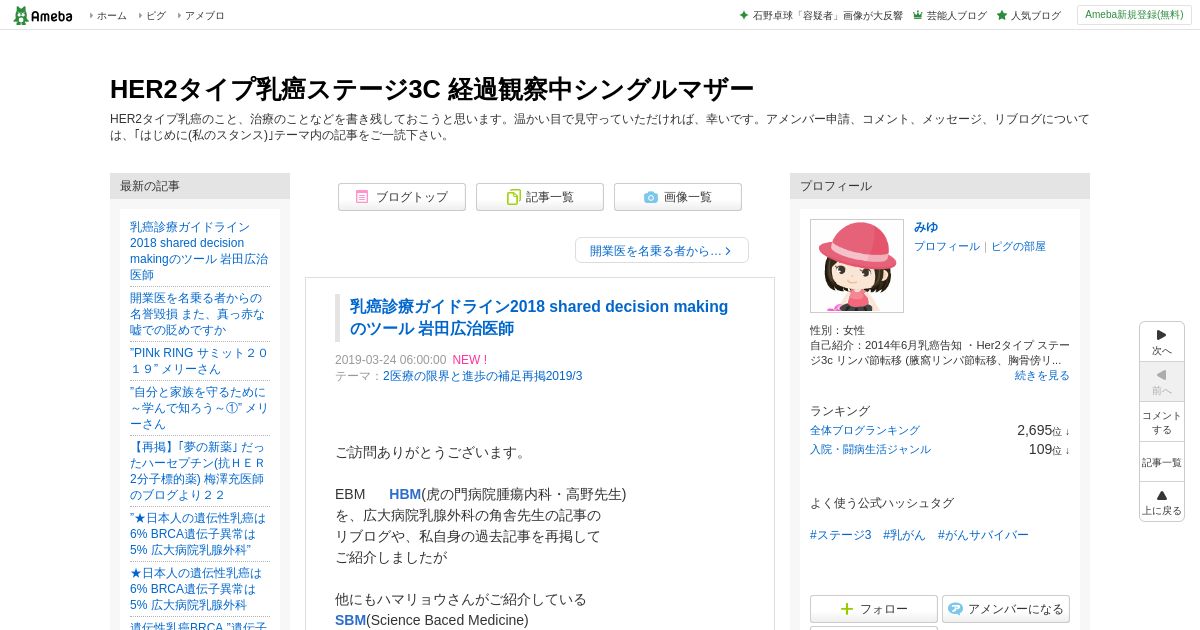Click the camera icon in 画像一覧
Screen dimensions: 1200x630
click(651, 197)
